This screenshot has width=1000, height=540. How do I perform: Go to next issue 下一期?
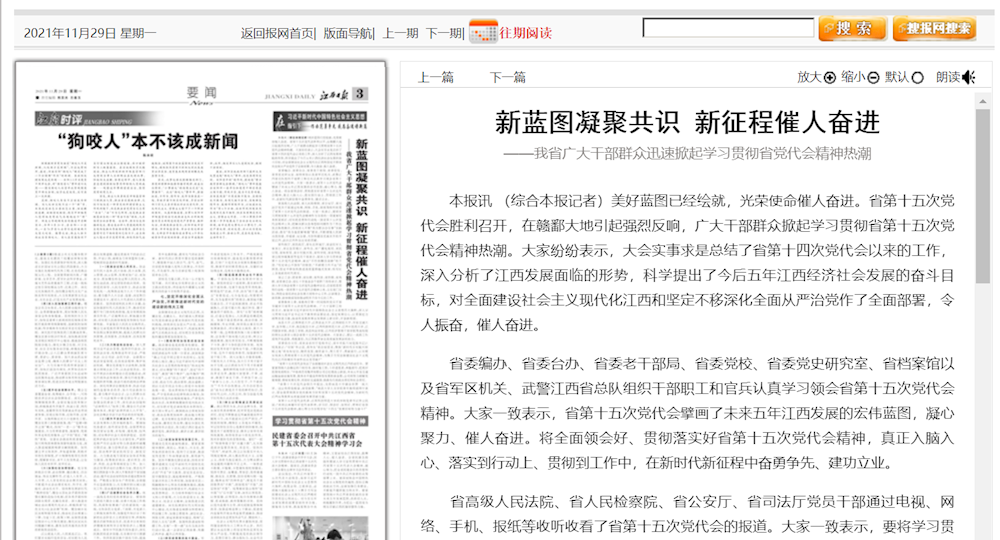[x=443, y=33]
